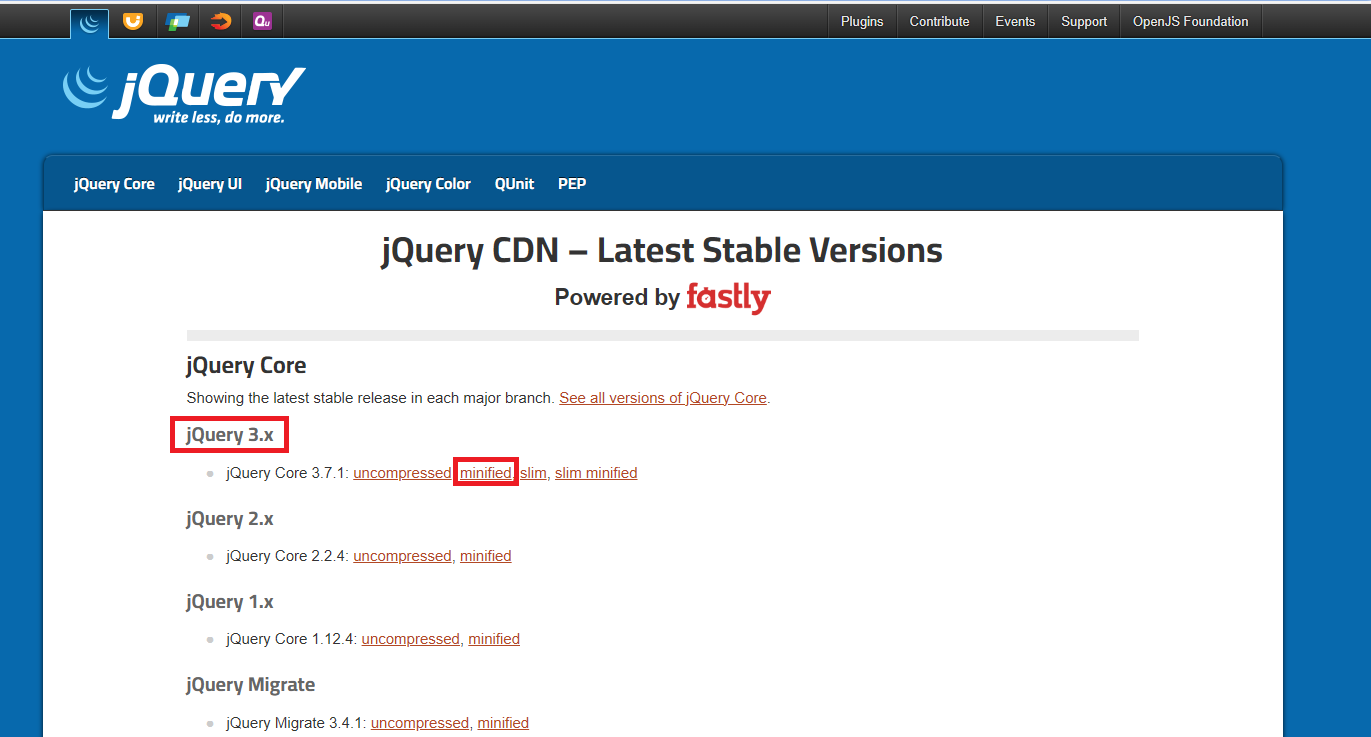Select the jQuery Core section heading
The width and height of the screenshot is (1371, 737).
(x=246, y=366)
